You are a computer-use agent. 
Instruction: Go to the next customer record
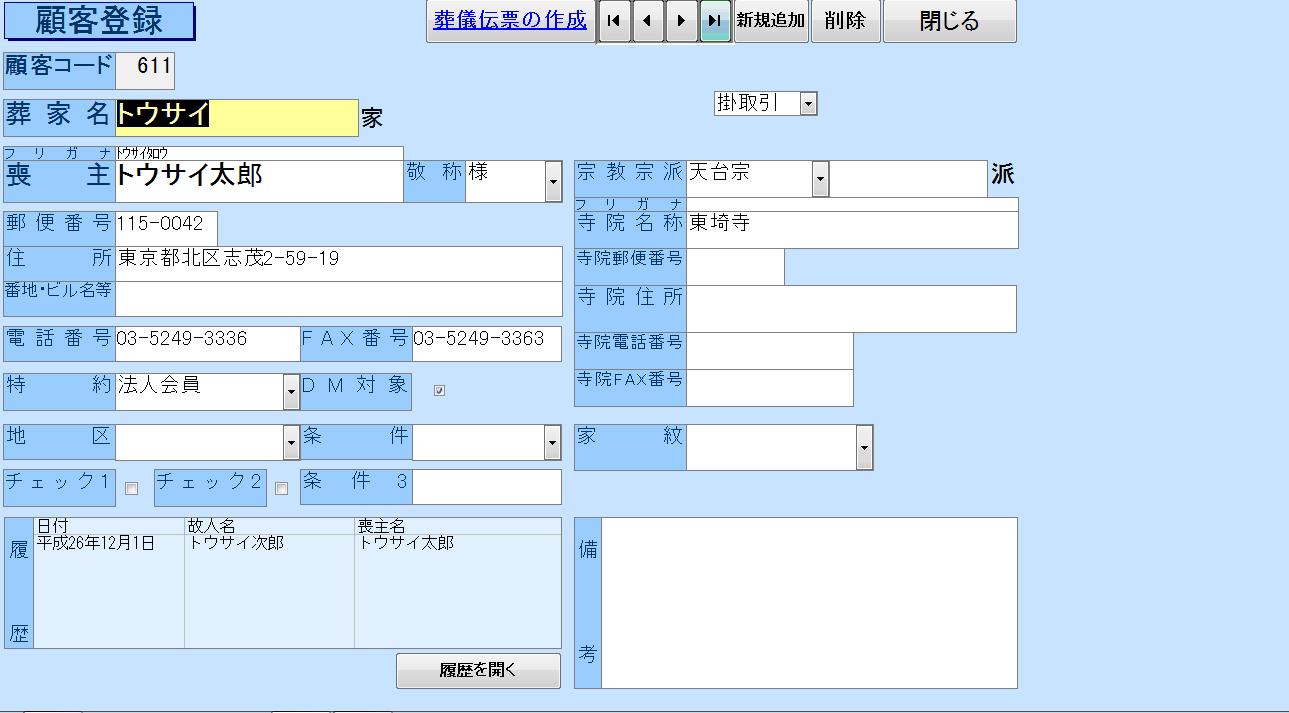click(x=682, y=21)
